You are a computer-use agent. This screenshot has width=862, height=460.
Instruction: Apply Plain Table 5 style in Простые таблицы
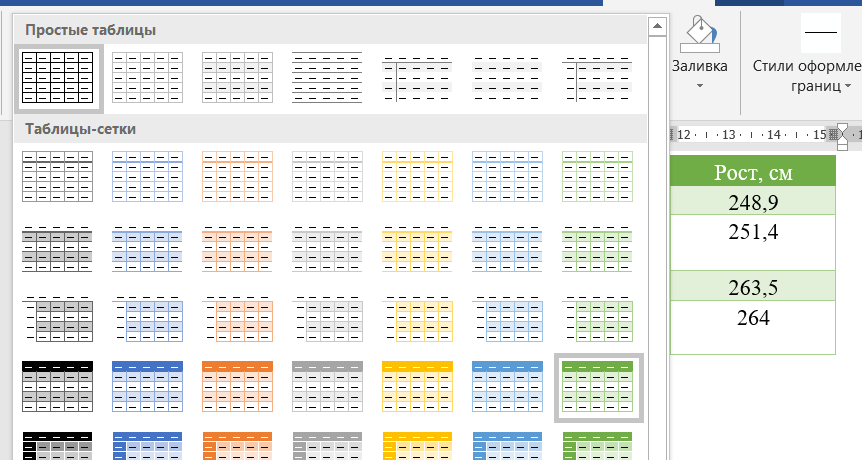coord(598,77)
